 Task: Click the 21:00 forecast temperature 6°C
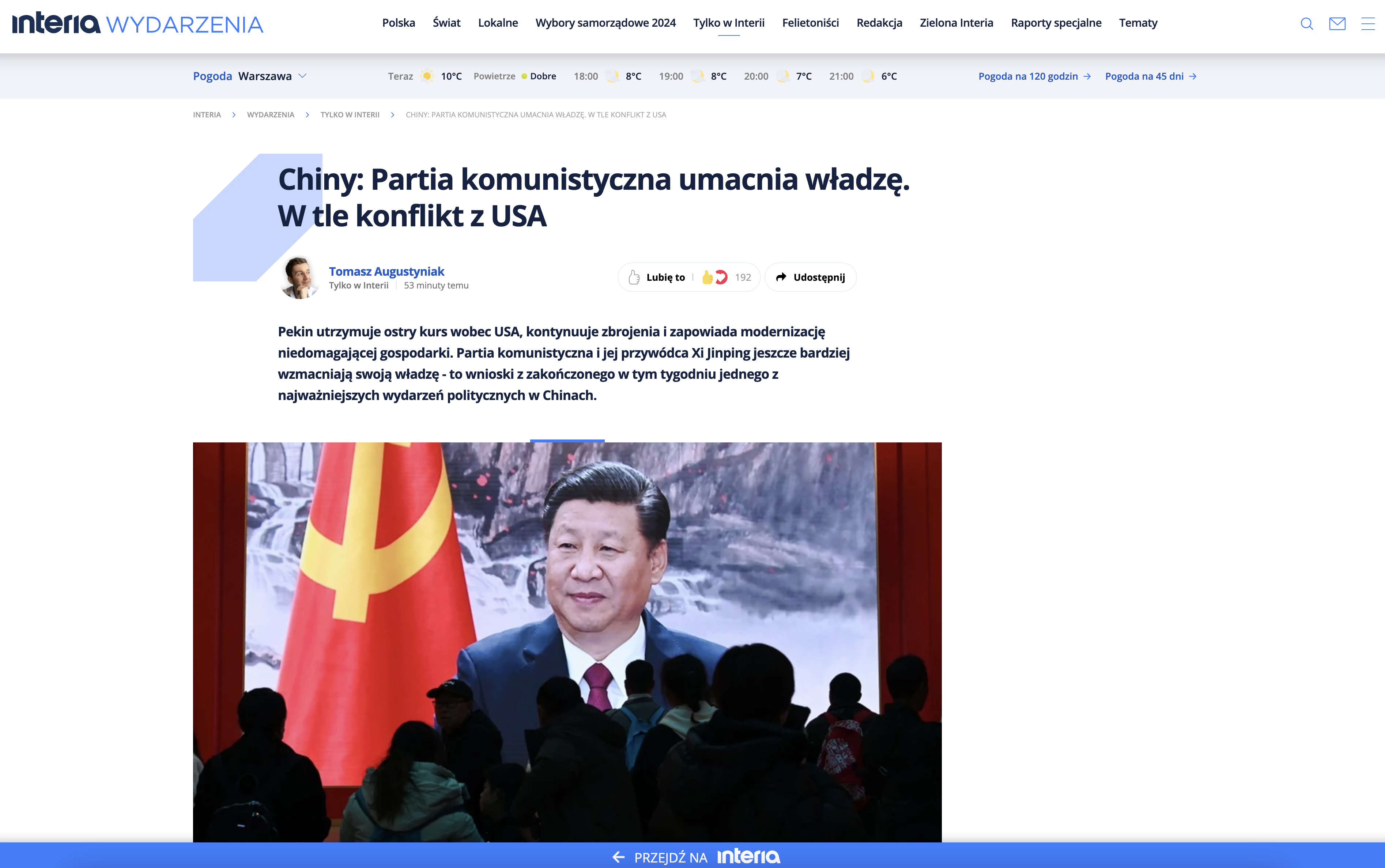(889, 76)
